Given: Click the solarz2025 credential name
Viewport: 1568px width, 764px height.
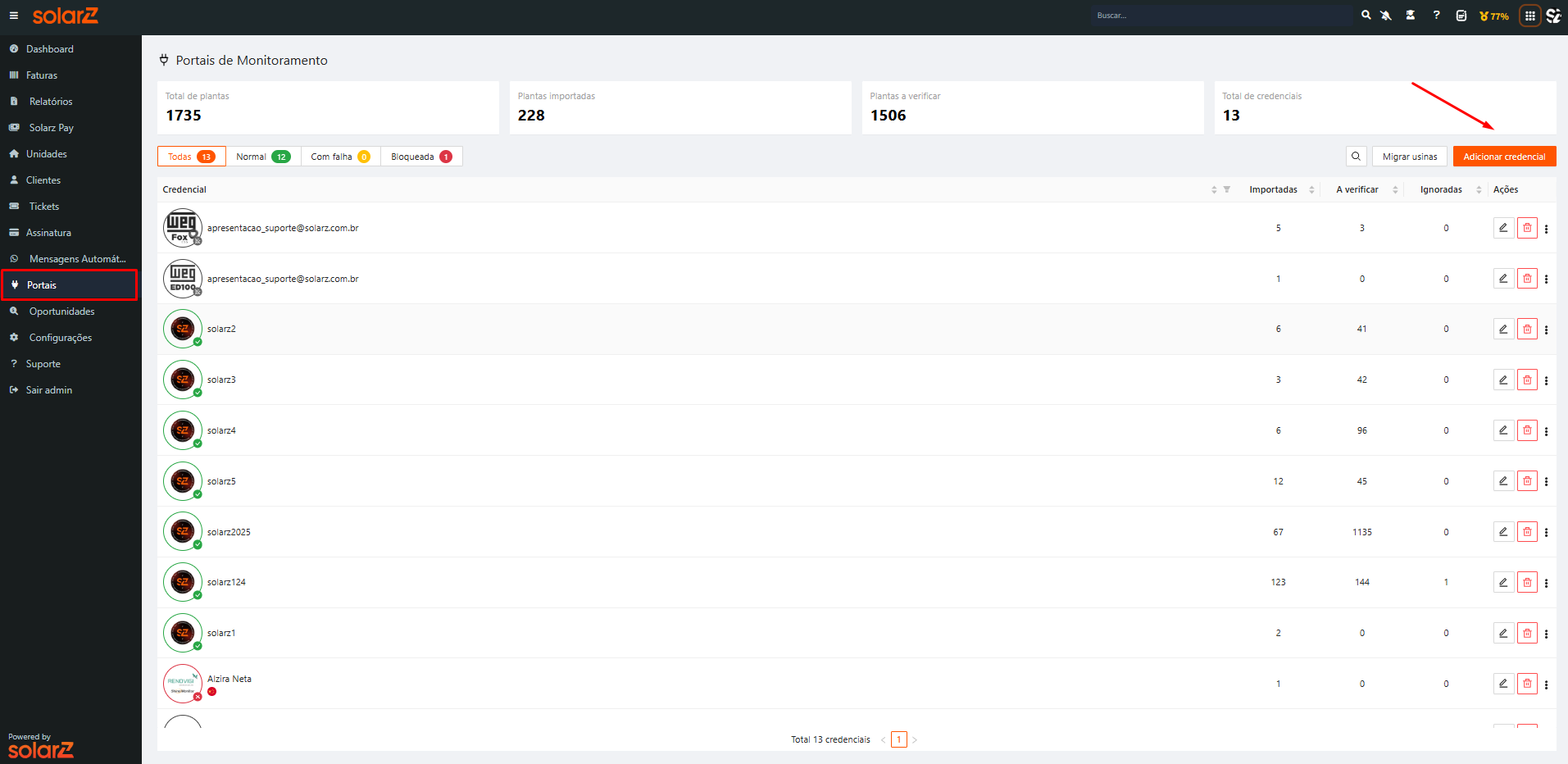Looking at the screenshot, I should tap(229, 532).
